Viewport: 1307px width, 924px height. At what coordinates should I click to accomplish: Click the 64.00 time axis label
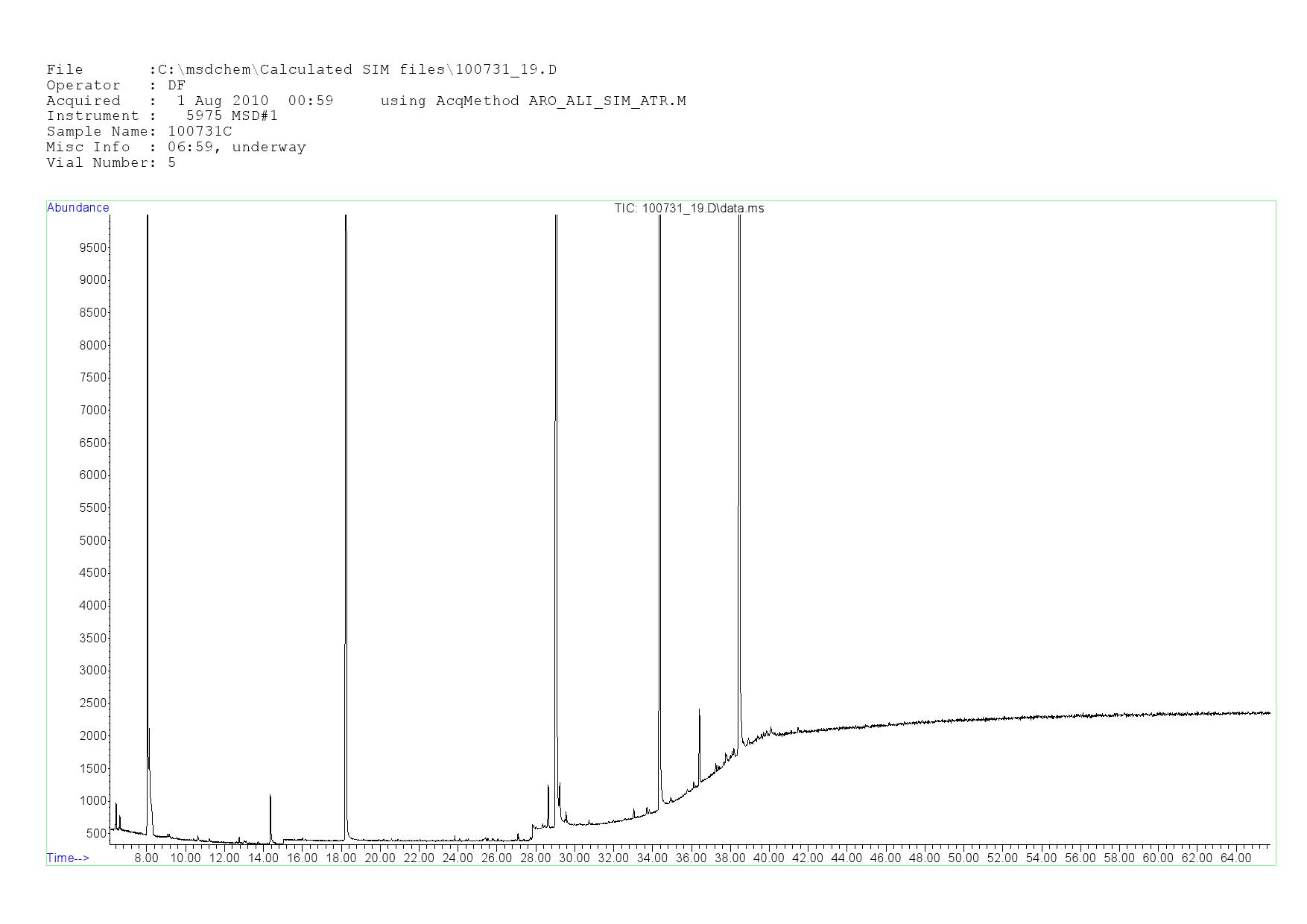pos(1235,858)
